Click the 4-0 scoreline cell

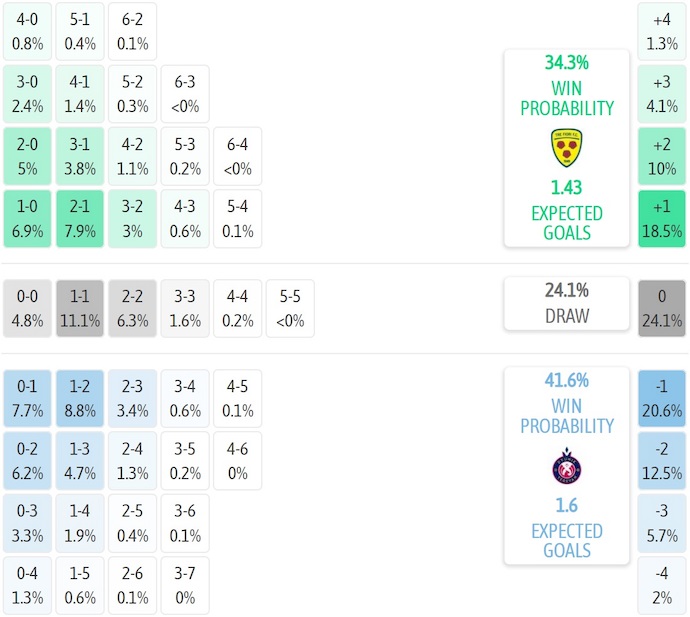28,30
